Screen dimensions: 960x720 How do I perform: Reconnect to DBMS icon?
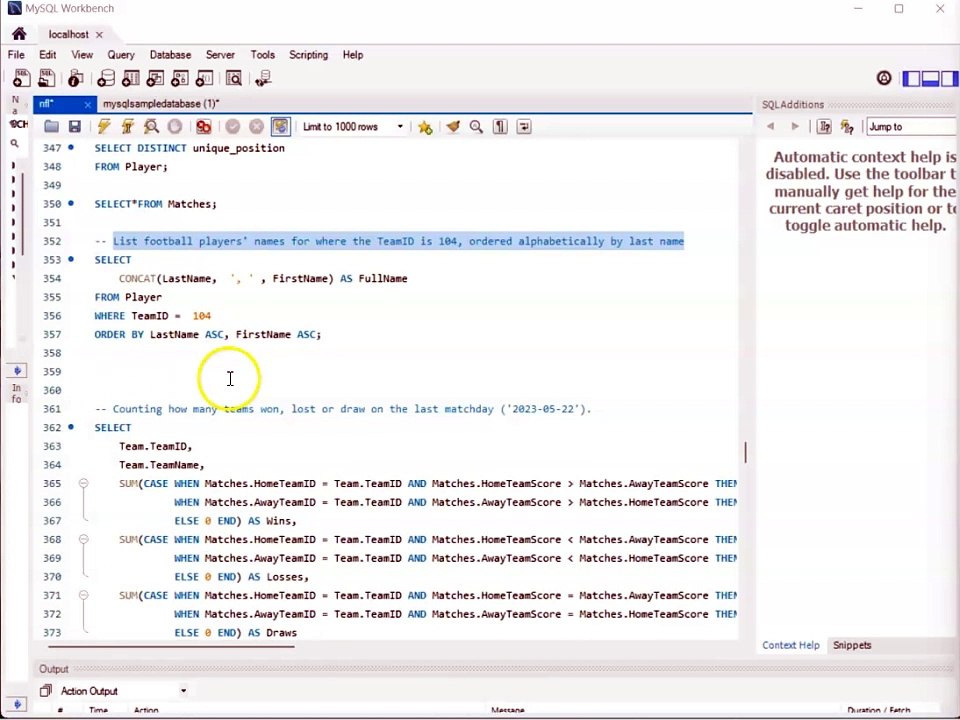pos(263,78)
